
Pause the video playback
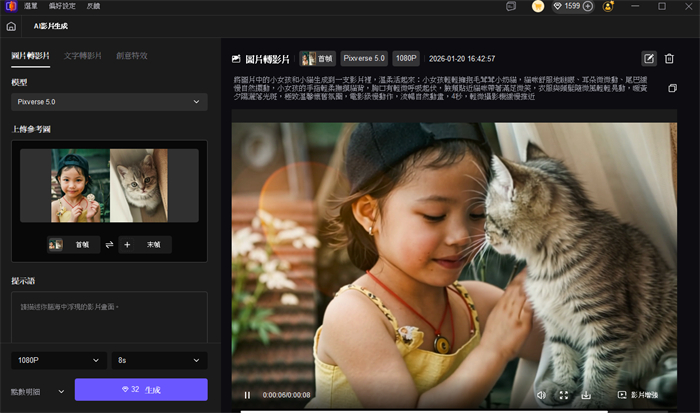coord(247,395)
